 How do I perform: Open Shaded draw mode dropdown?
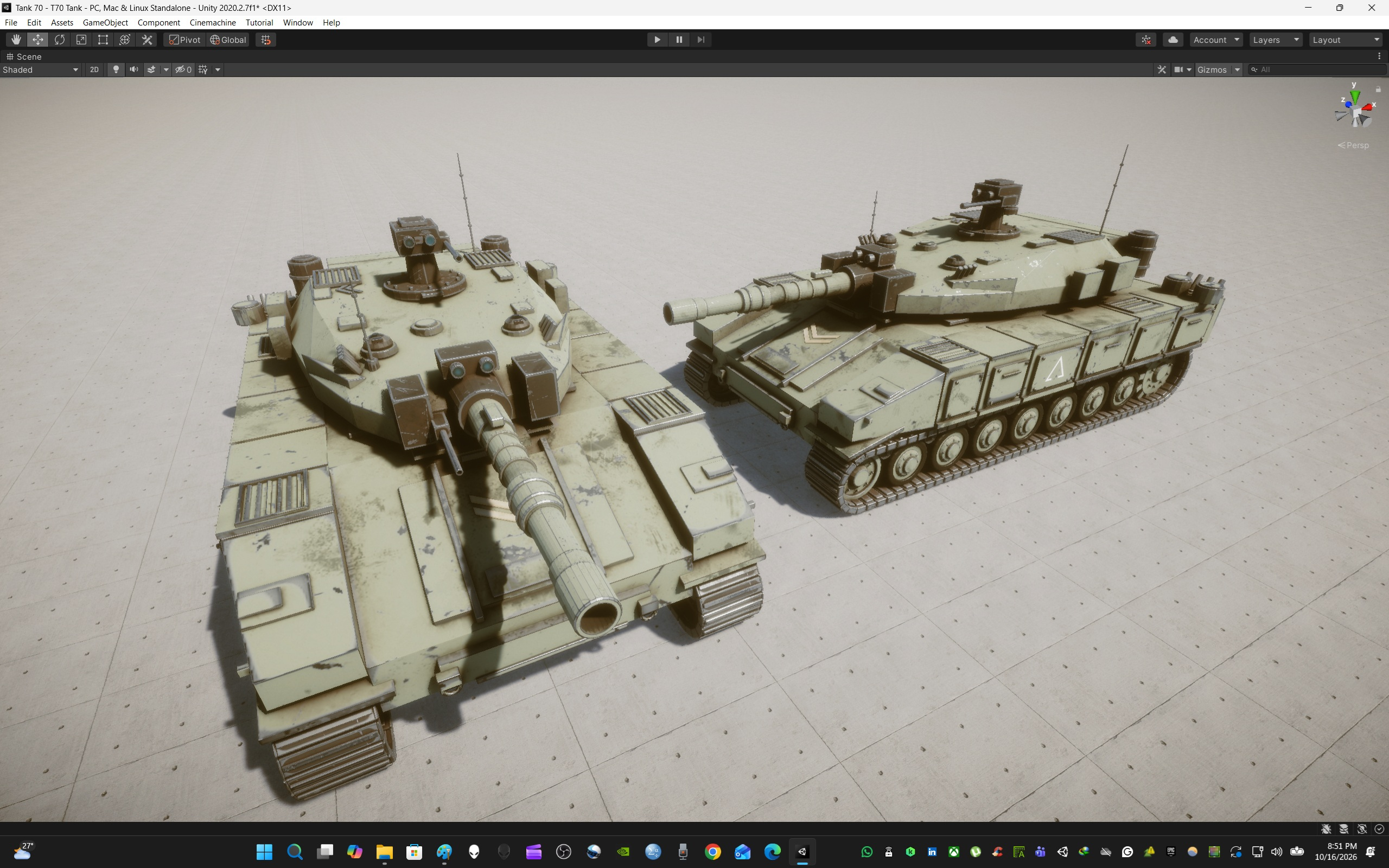pyautogui.click(x=40, y=69)
